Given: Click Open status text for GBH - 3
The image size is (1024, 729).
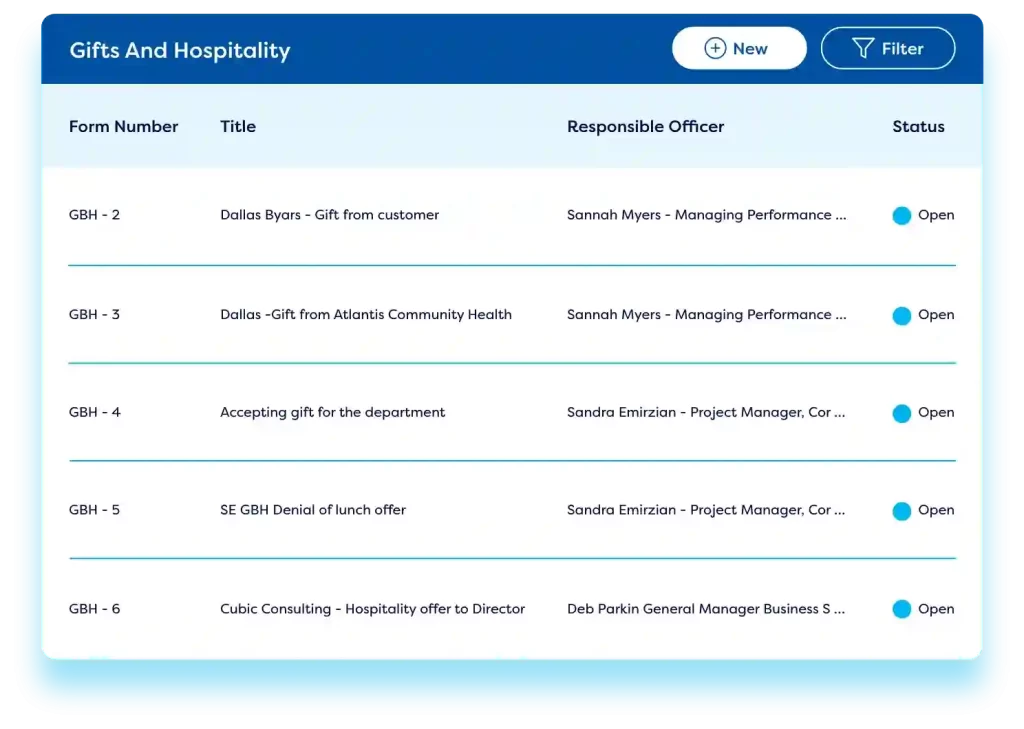Looking at the screenshot, I should tap(936, 315).
